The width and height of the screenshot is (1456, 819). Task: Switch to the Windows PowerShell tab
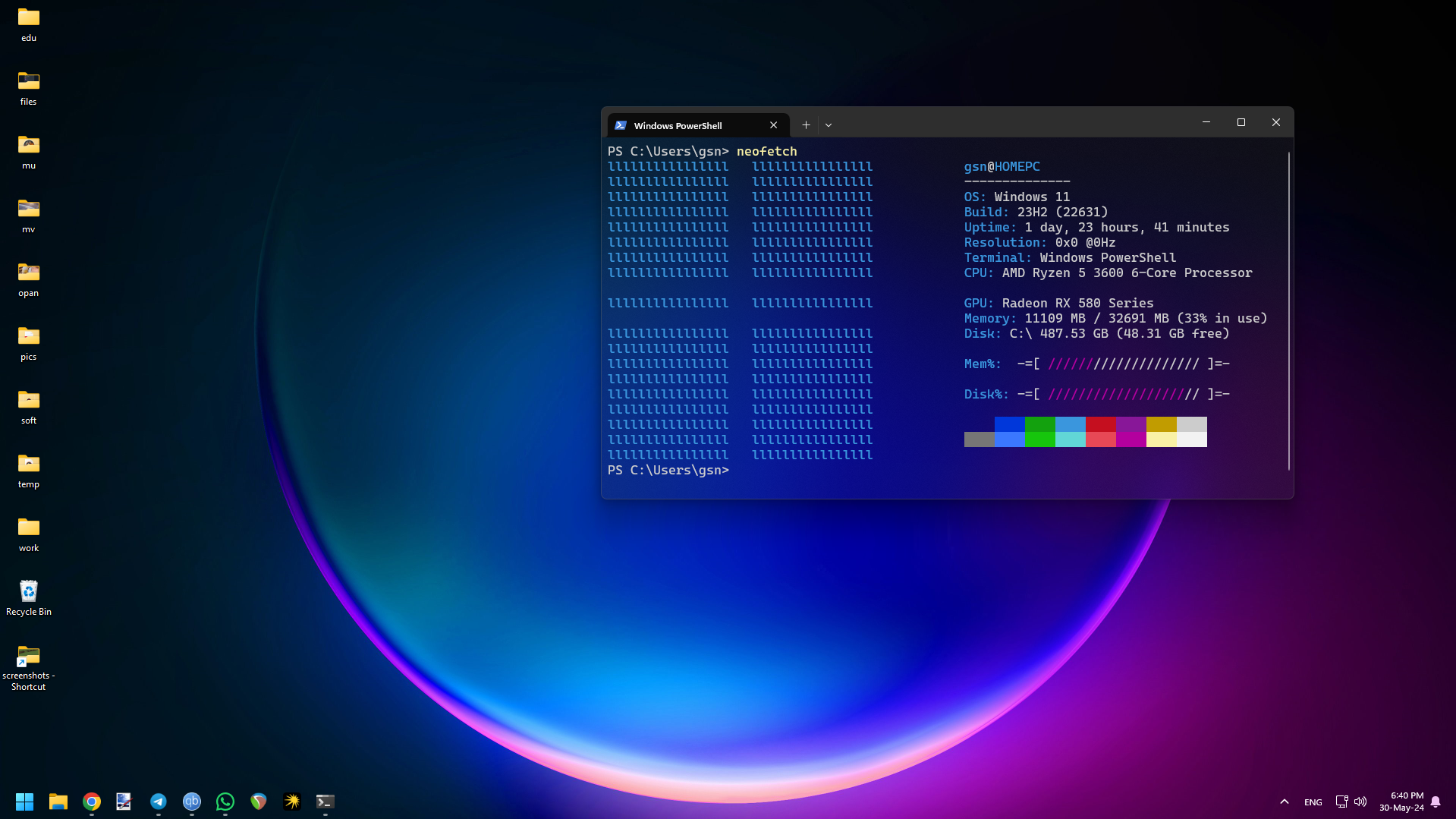[698, 125]
